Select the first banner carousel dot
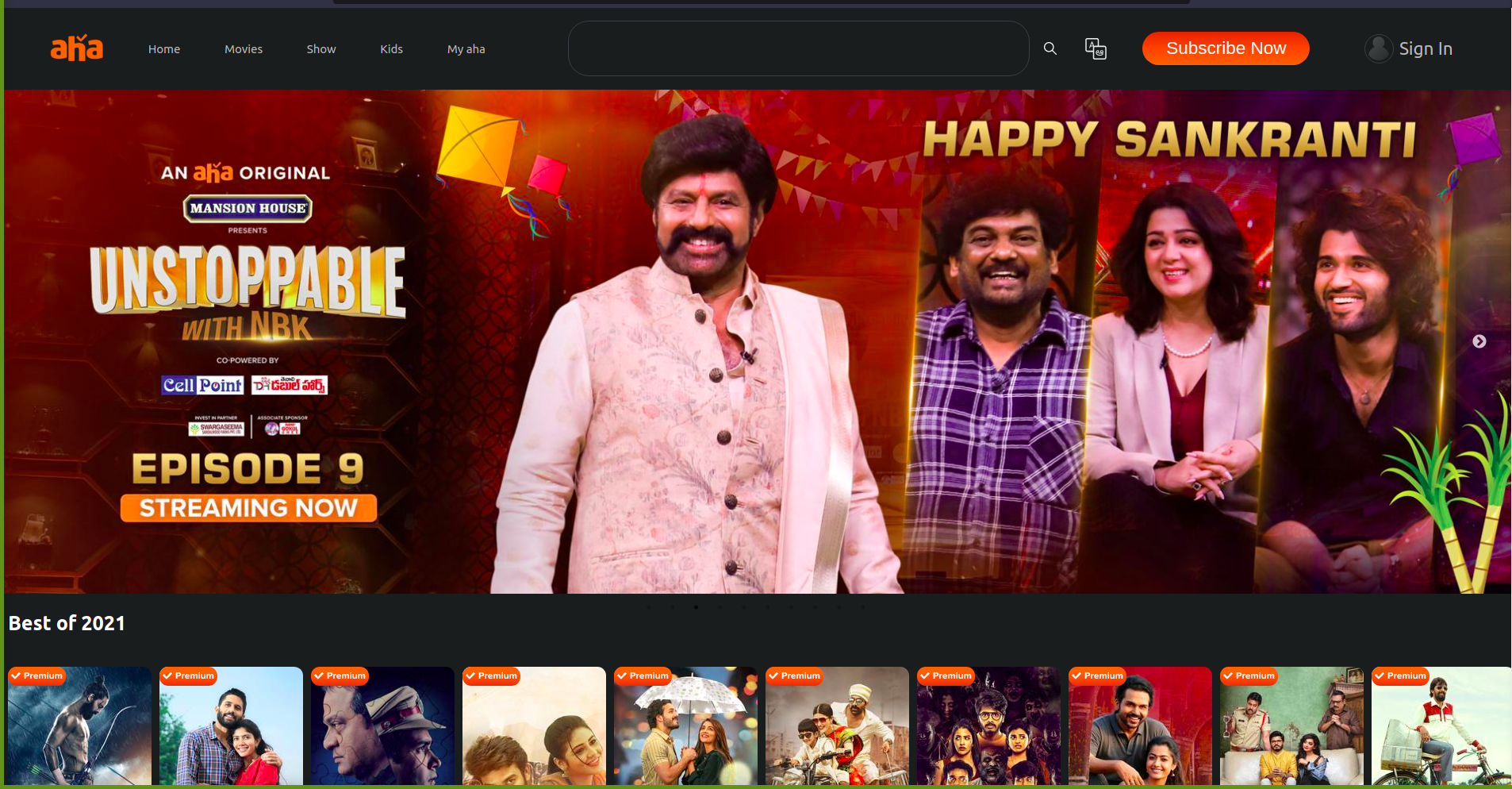Viewport: 1512px width, 789px height. pyautogui.click(x=648, y=607)
